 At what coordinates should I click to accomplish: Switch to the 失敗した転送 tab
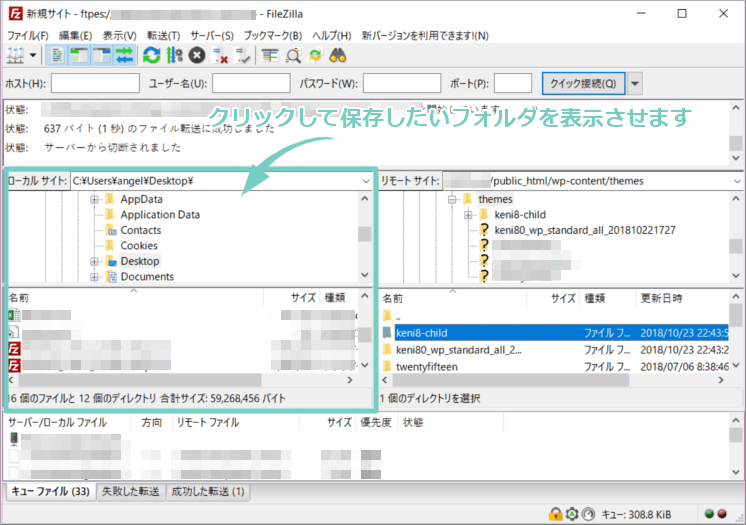130,491
